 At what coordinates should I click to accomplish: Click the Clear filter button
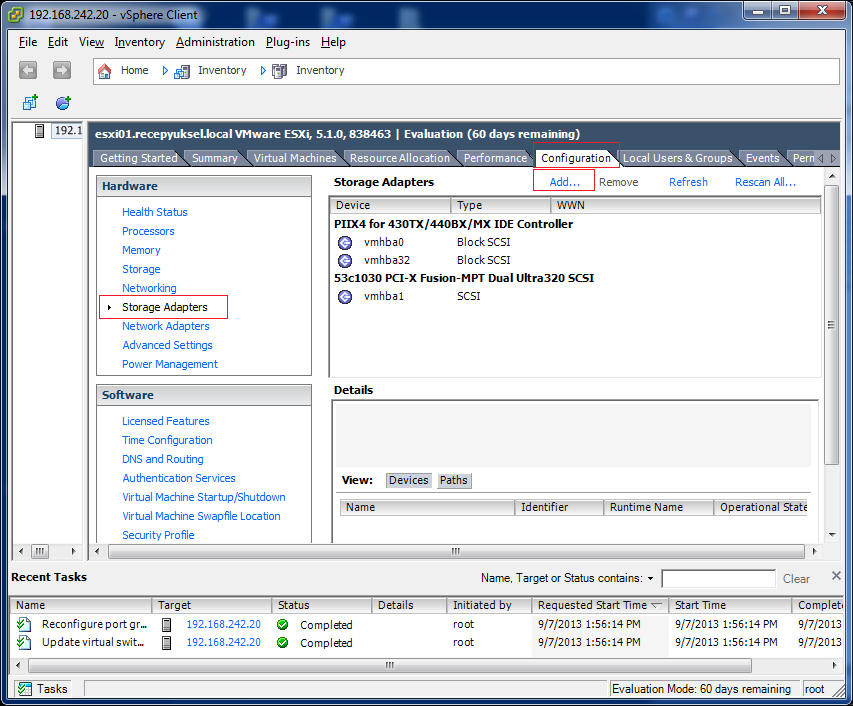point(796,579)
